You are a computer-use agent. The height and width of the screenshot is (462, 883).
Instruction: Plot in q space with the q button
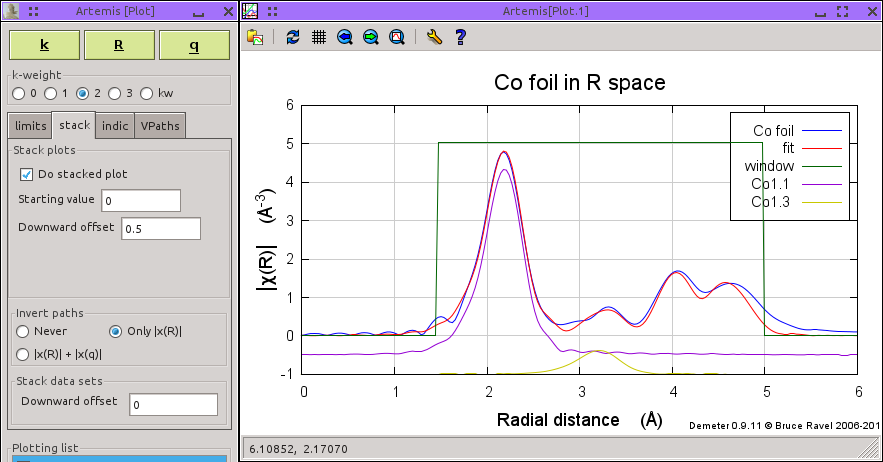[x=194, y=45]
